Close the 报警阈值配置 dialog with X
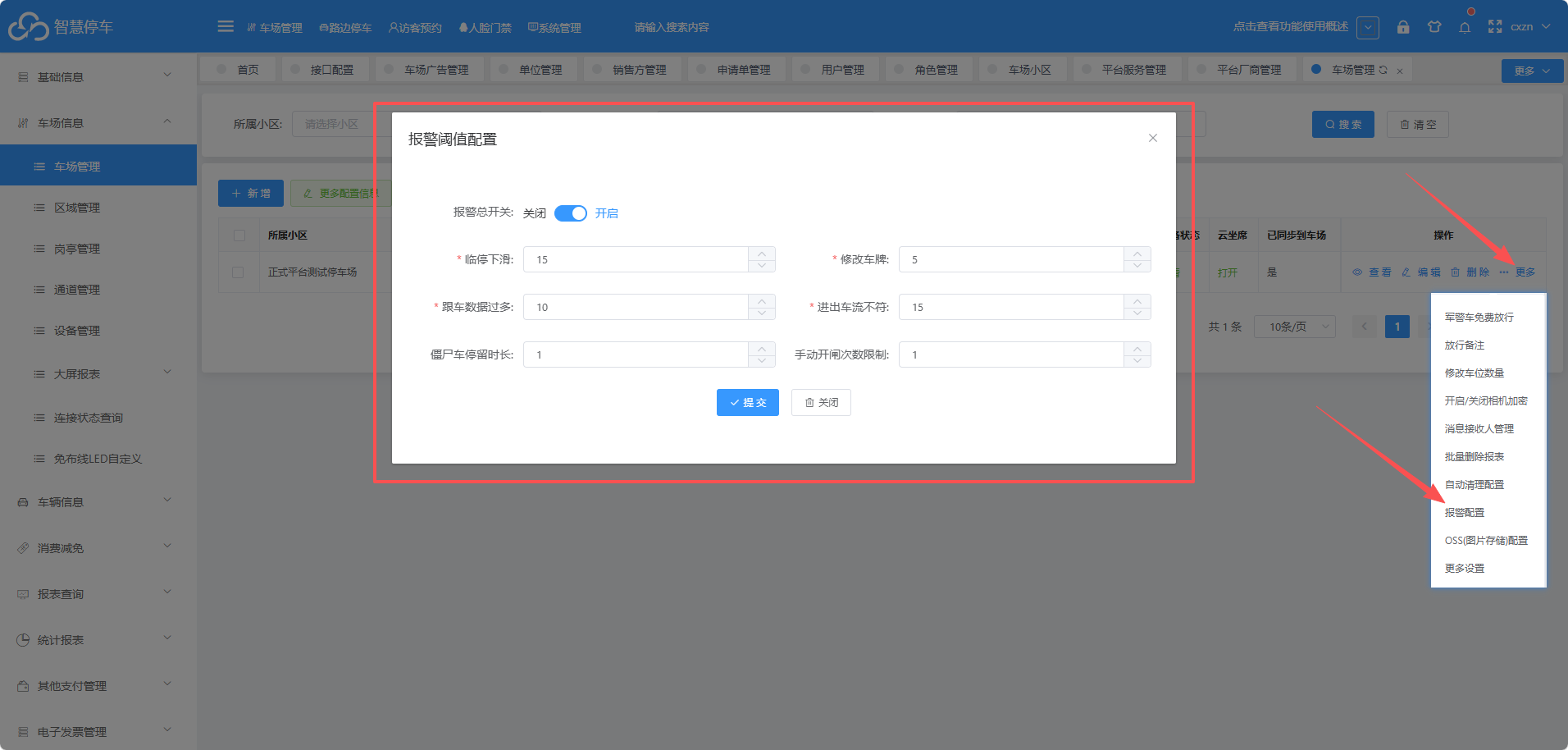The height and width of the screenshot is (750, 1568). click(1153, 138)
